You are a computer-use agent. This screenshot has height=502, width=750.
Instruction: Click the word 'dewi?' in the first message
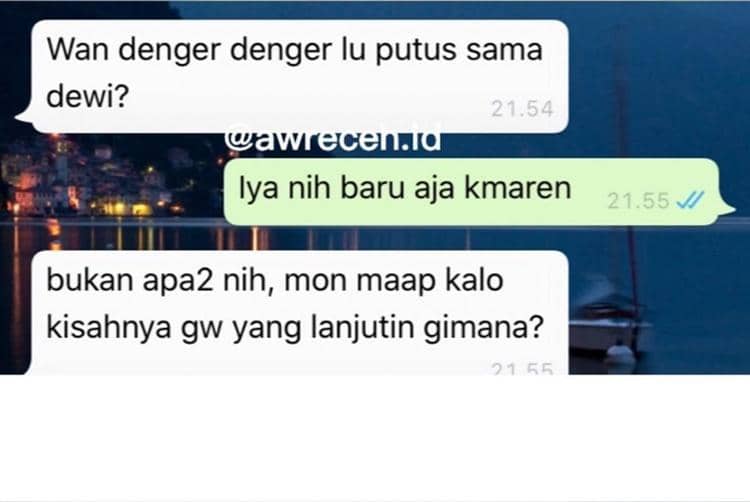88,96
